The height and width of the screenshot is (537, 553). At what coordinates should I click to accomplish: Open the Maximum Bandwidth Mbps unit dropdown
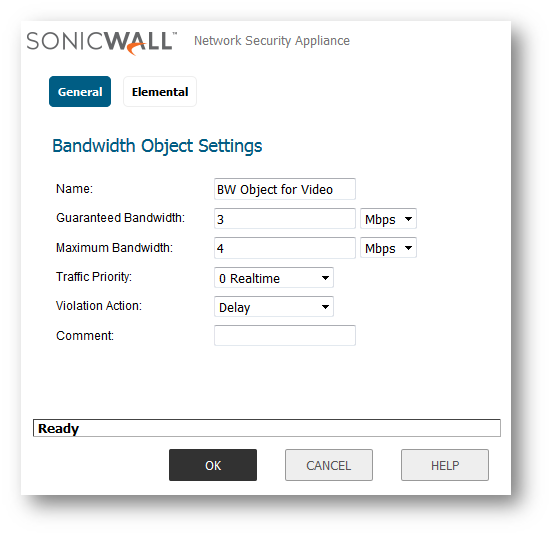[388, 248]
